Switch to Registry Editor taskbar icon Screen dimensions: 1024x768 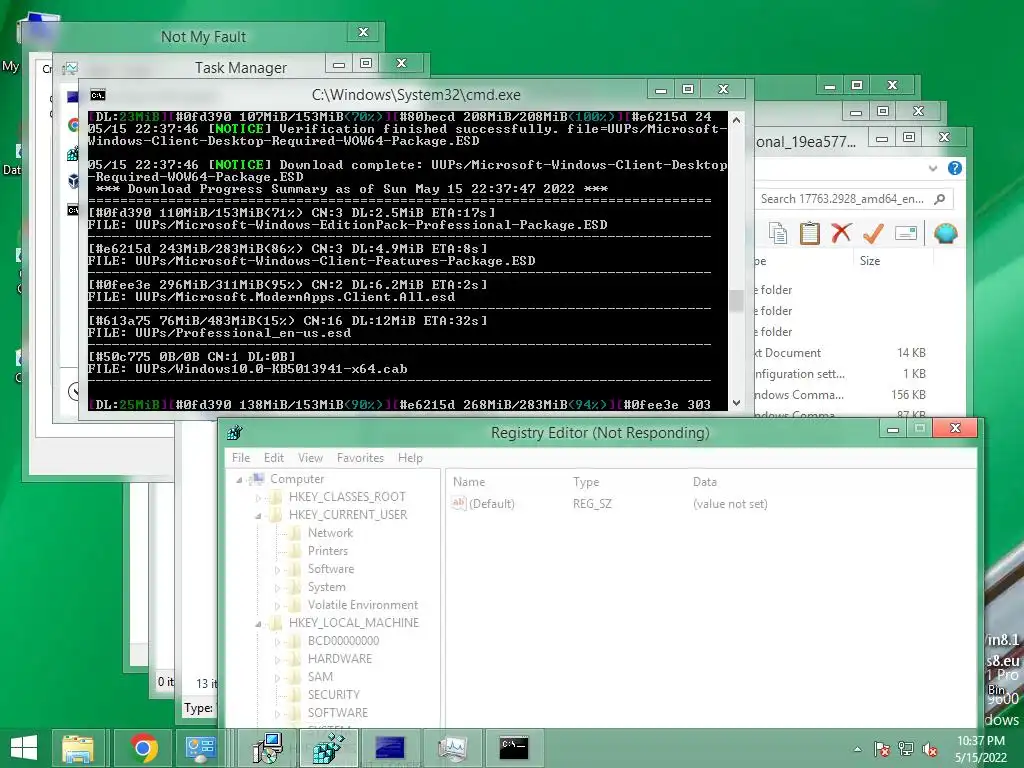328,748
